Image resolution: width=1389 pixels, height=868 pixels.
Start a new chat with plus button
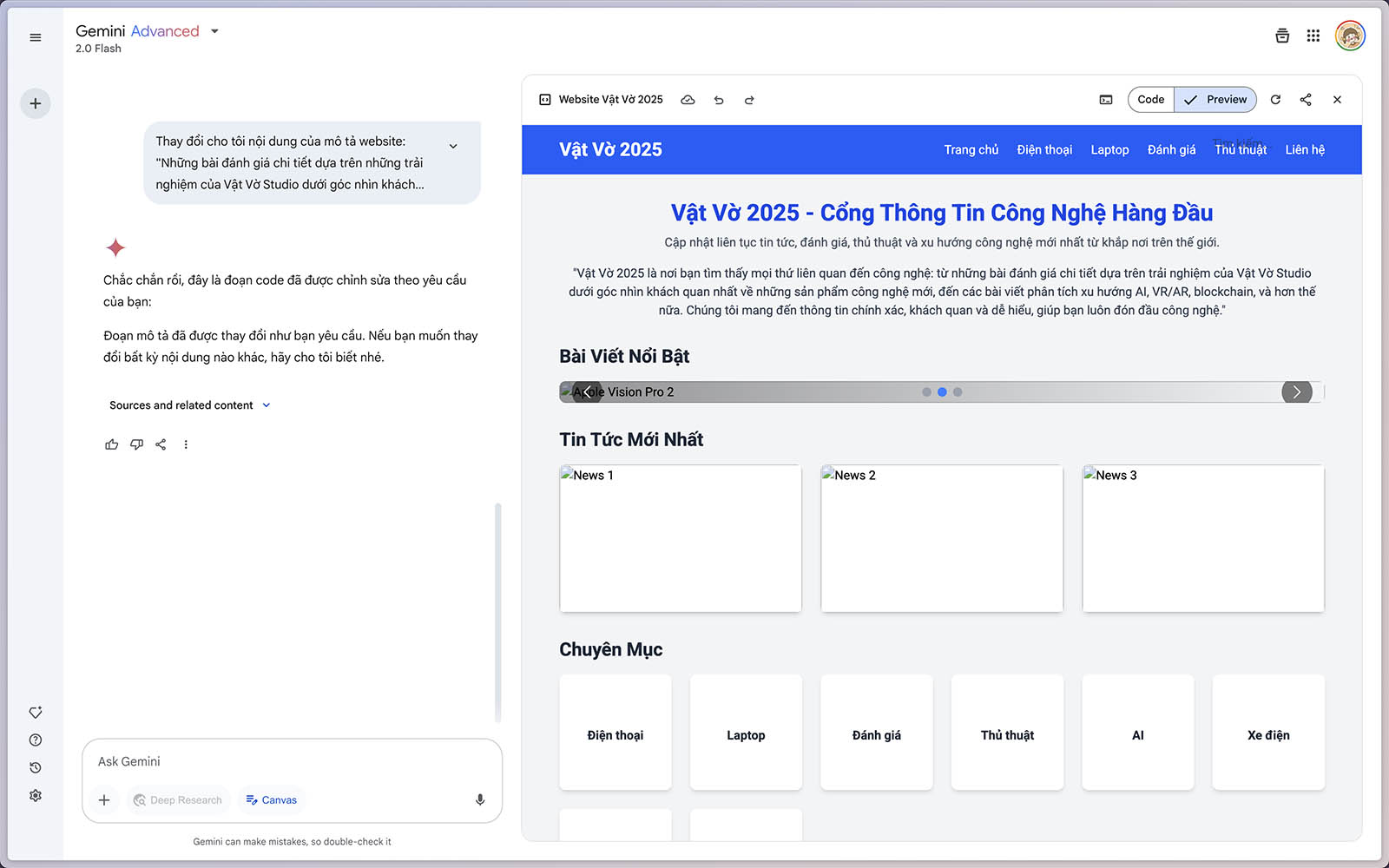36,103
